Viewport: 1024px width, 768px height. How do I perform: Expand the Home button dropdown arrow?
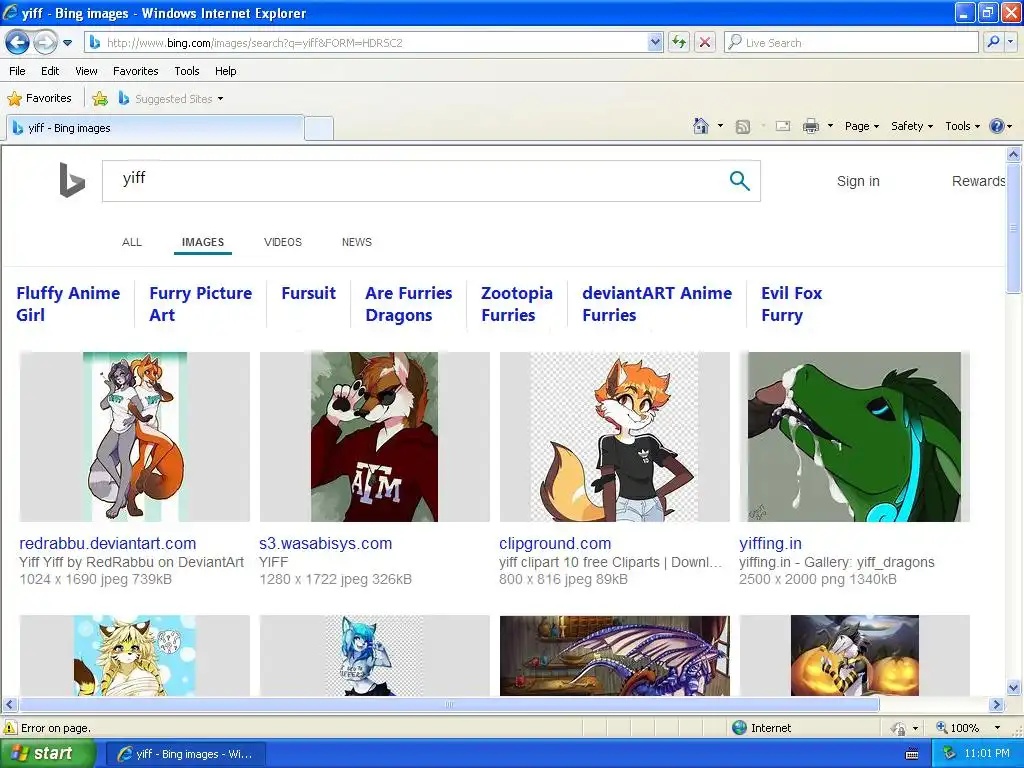point(720,126)
